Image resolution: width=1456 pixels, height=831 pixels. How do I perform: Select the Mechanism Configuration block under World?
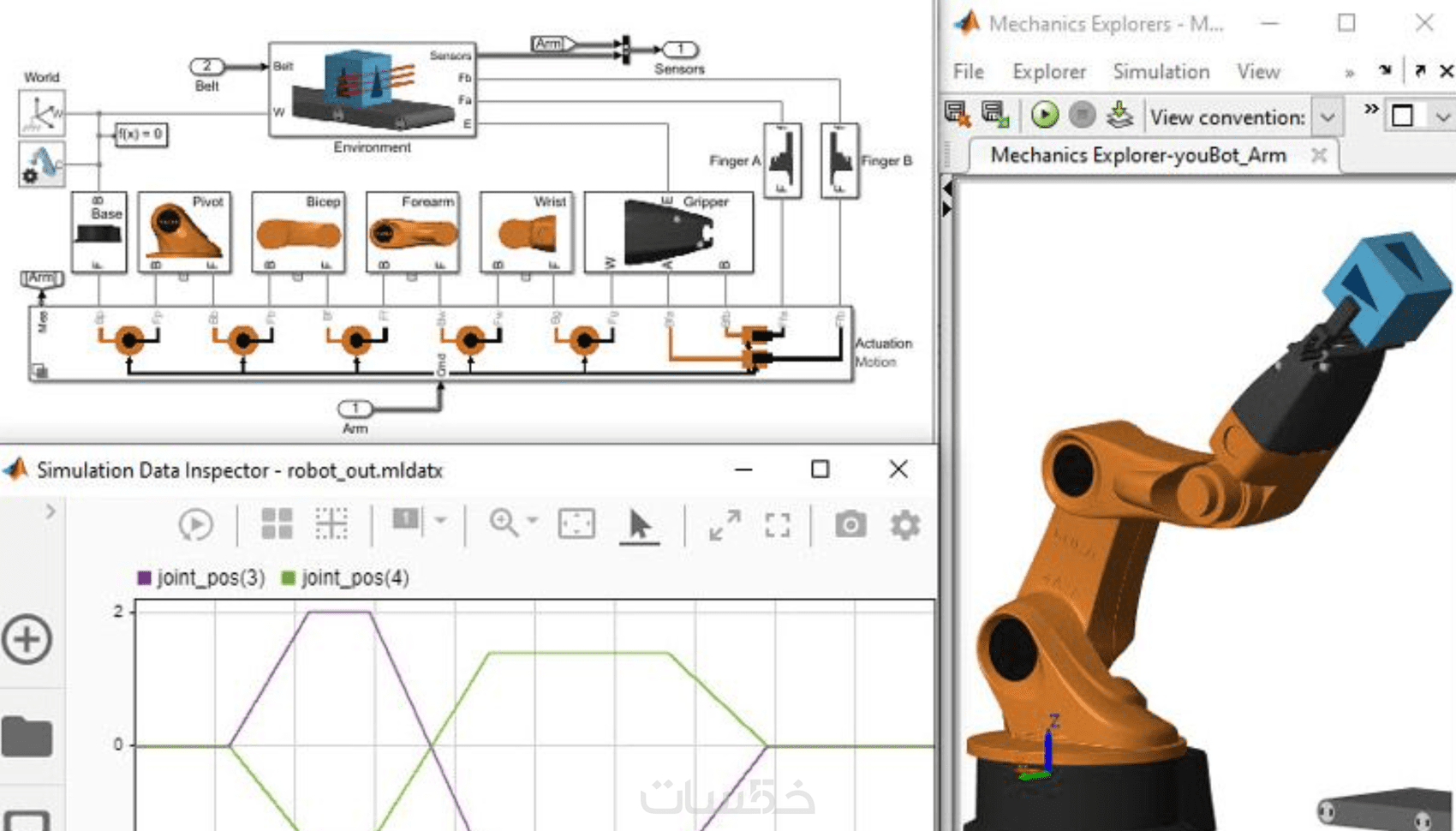(41, 163)
